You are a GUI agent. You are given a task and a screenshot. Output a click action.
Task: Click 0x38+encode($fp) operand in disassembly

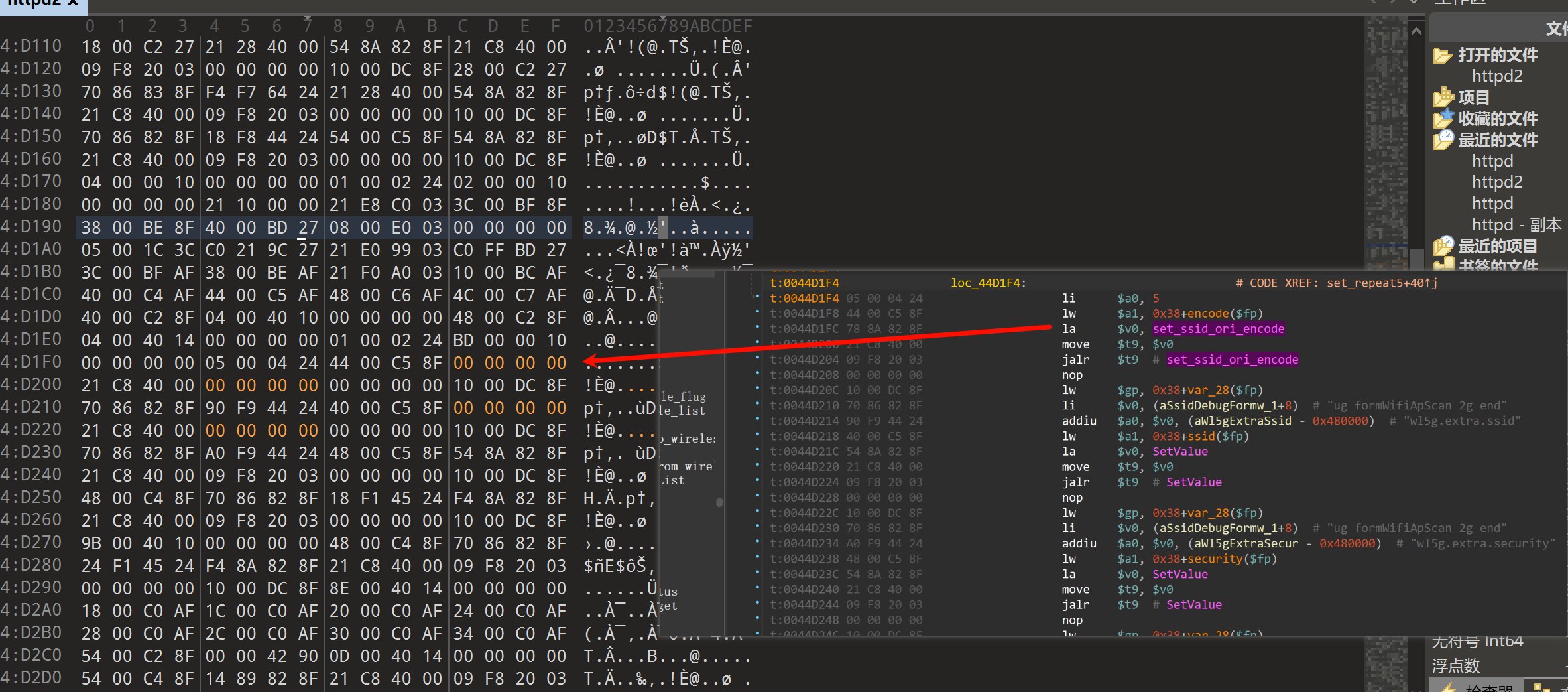coord(1208,314)
